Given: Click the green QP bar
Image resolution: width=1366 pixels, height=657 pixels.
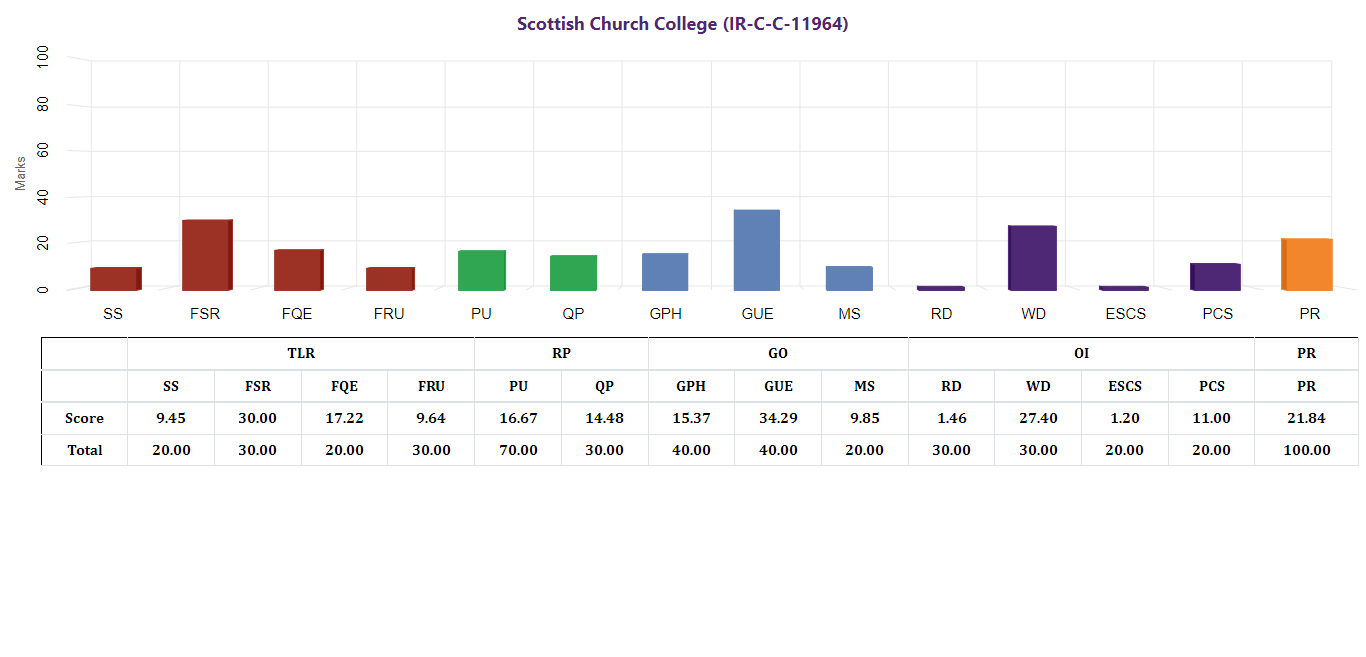Looking at the screenshot, I should 573,273.
